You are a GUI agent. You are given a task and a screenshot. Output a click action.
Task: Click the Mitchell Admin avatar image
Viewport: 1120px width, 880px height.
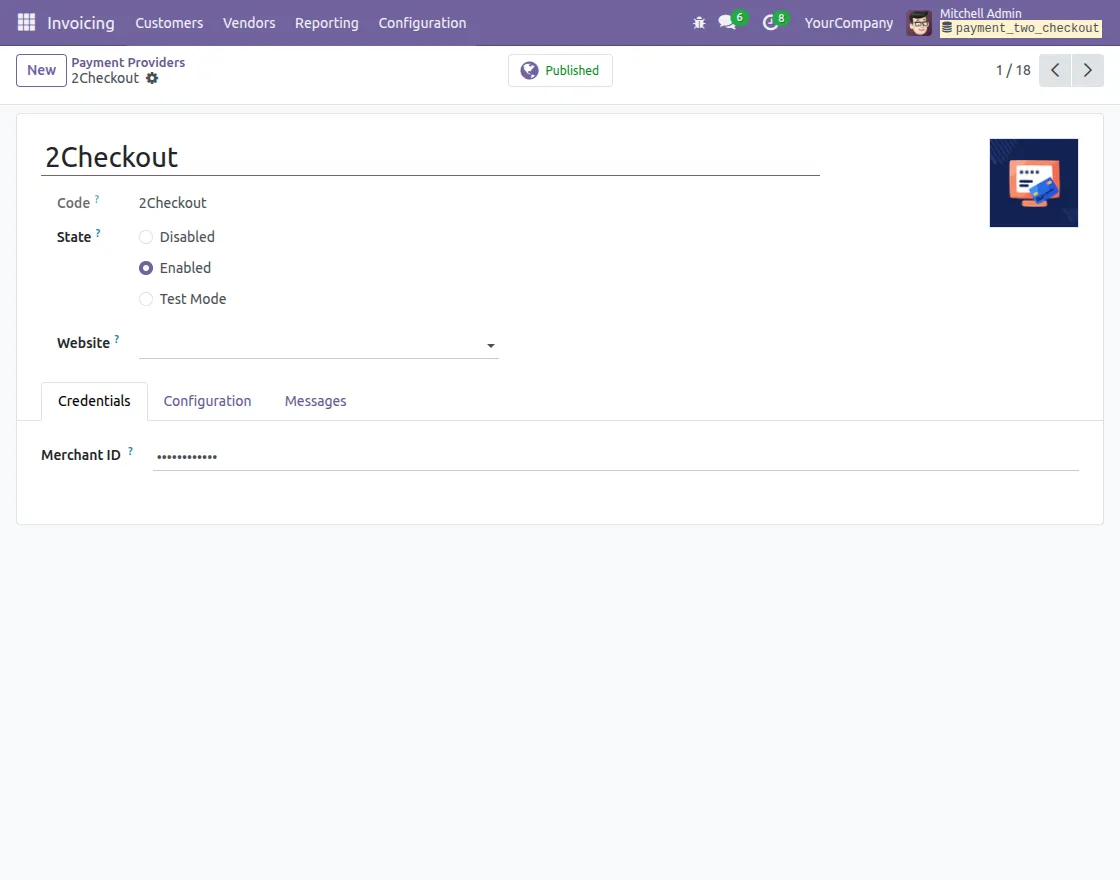click(918, 22)
